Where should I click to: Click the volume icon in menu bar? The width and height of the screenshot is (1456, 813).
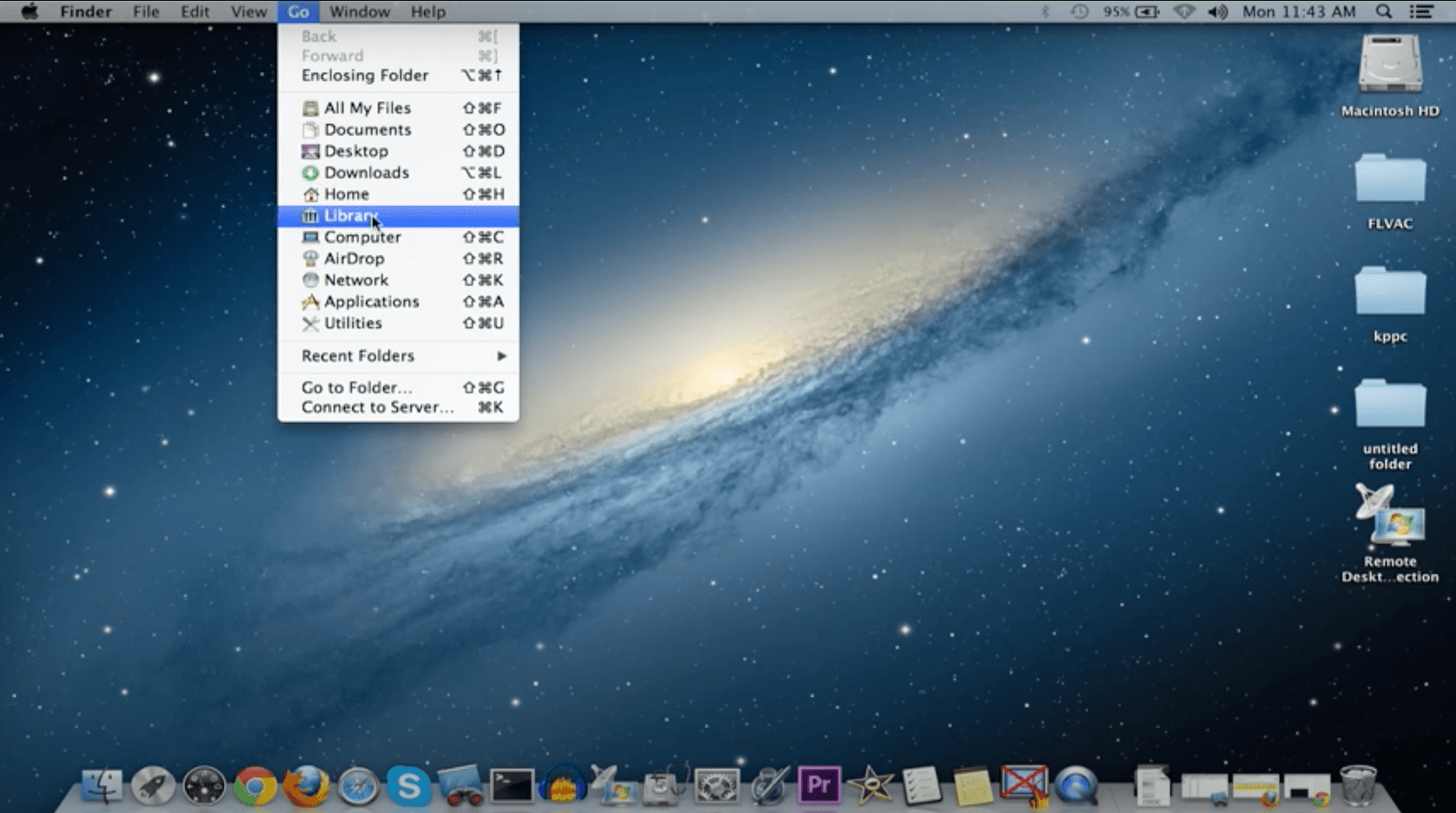(x=1218, y=11)
